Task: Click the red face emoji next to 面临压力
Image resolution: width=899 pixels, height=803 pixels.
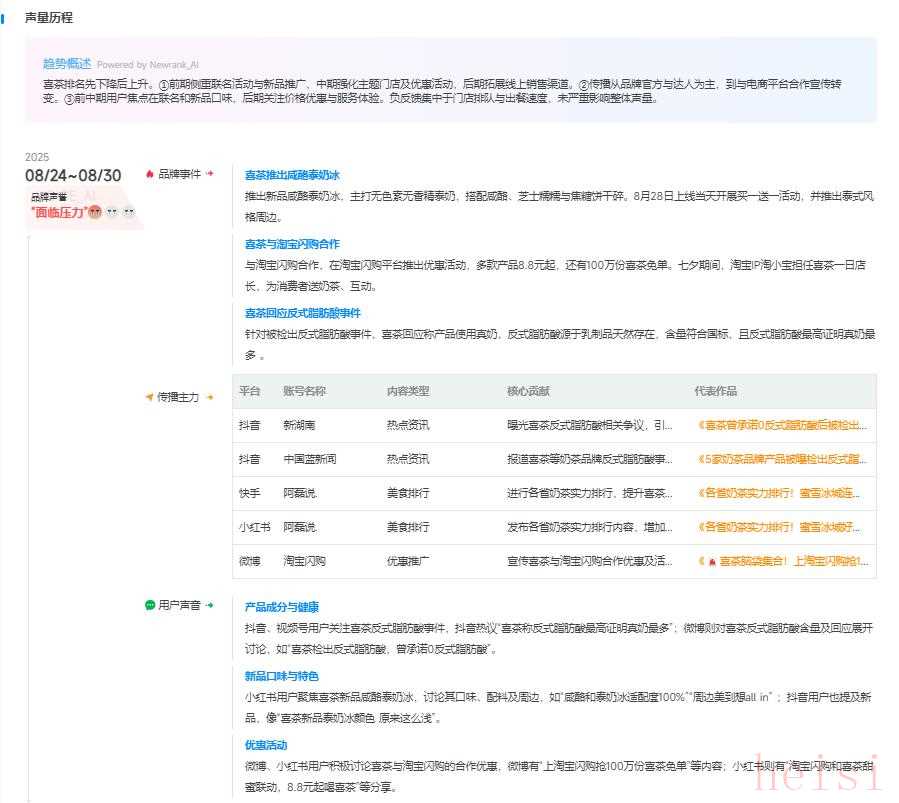Action: (95, 212)
